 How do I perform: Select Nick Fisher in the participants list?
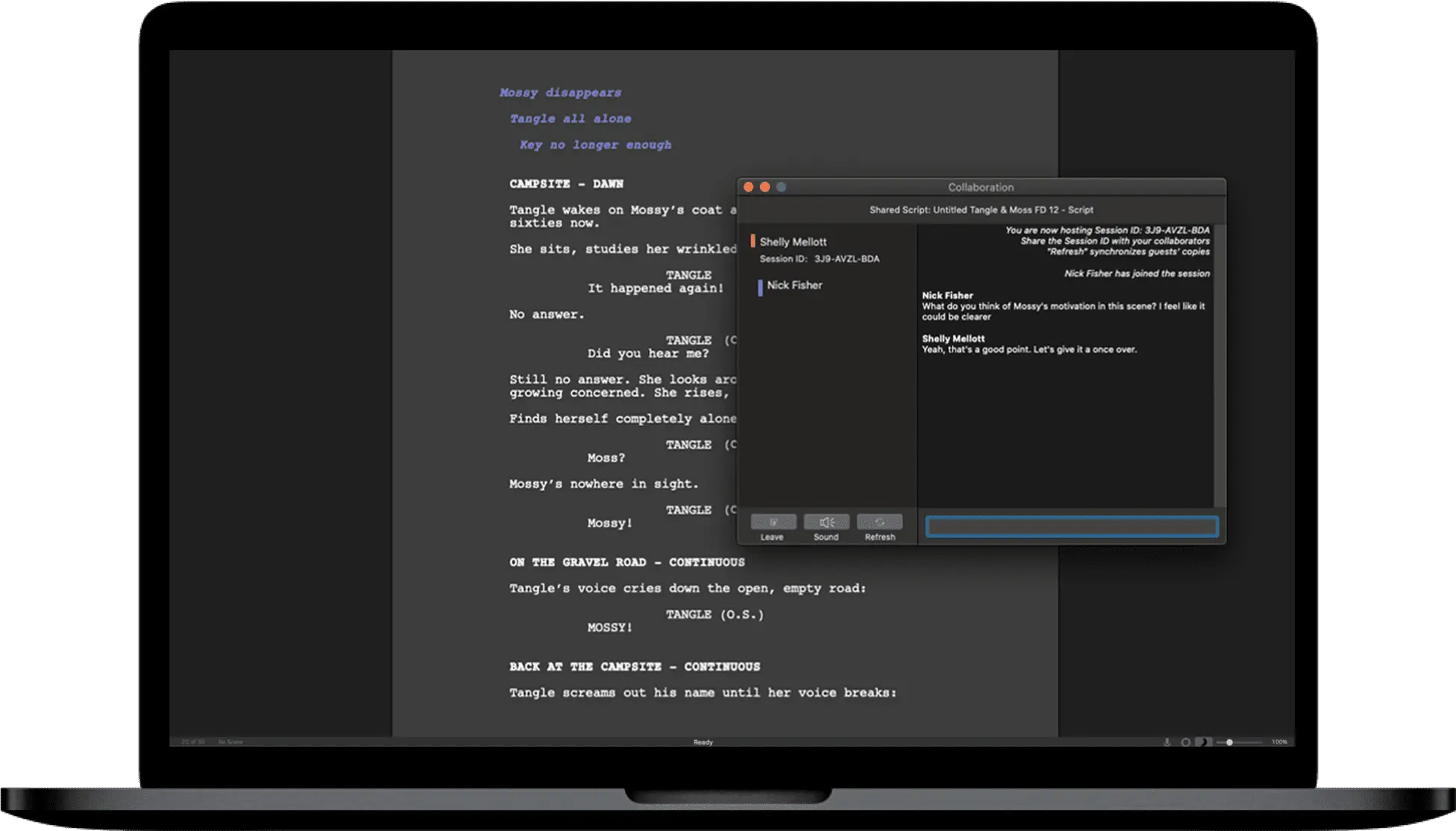[x=794, y=285]
